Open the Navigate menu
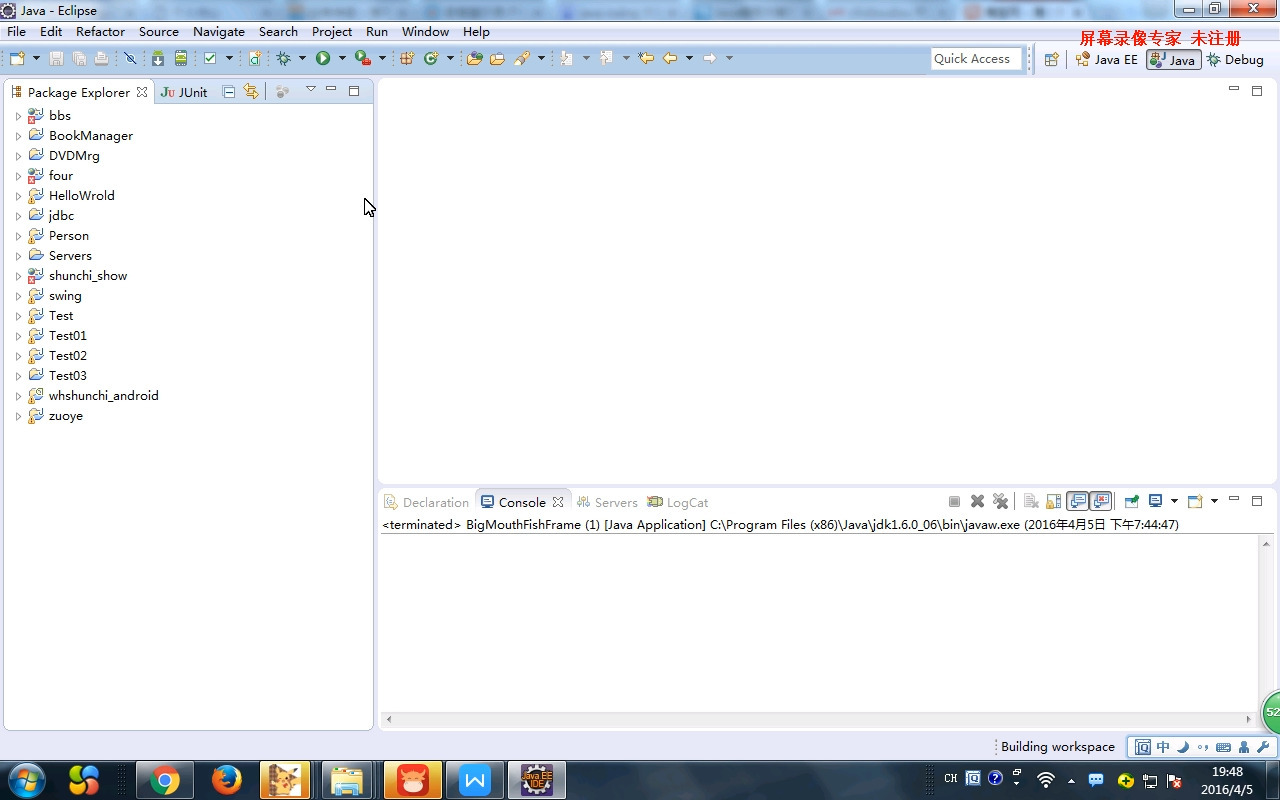 point(219,32)
